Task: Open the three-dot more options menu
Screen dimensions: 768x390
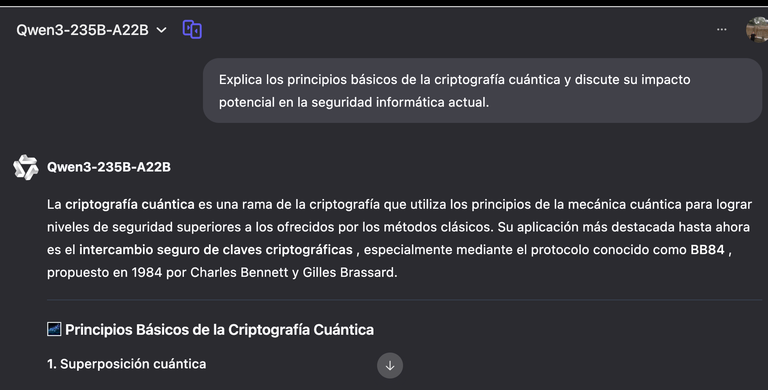Action: tap(721, 29)
